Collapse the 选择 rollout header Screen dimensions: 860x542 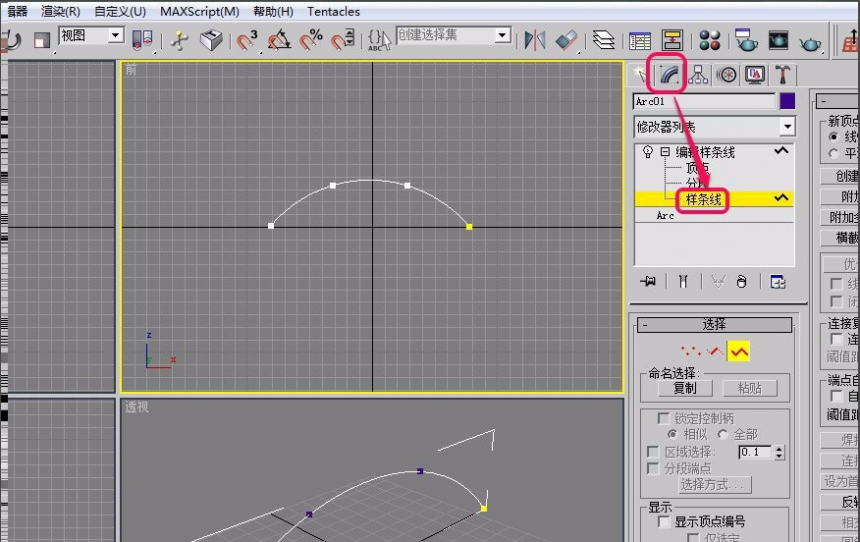point(714,325)
